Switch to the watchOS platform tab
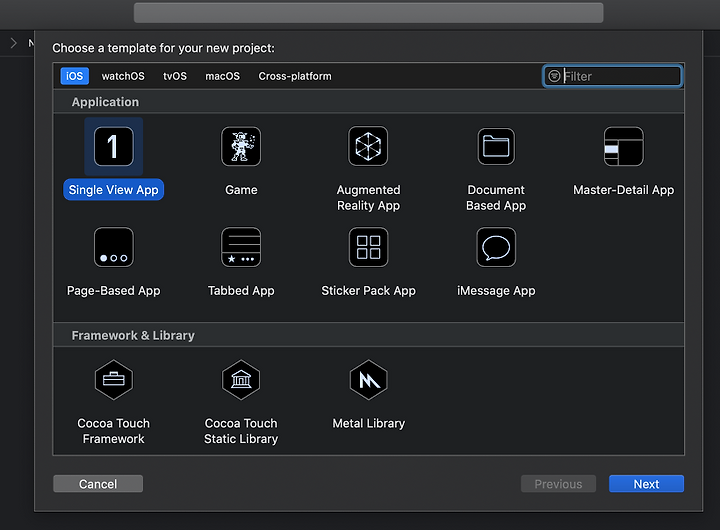Viewport: 720px width, 530px height. coord(123,76)
